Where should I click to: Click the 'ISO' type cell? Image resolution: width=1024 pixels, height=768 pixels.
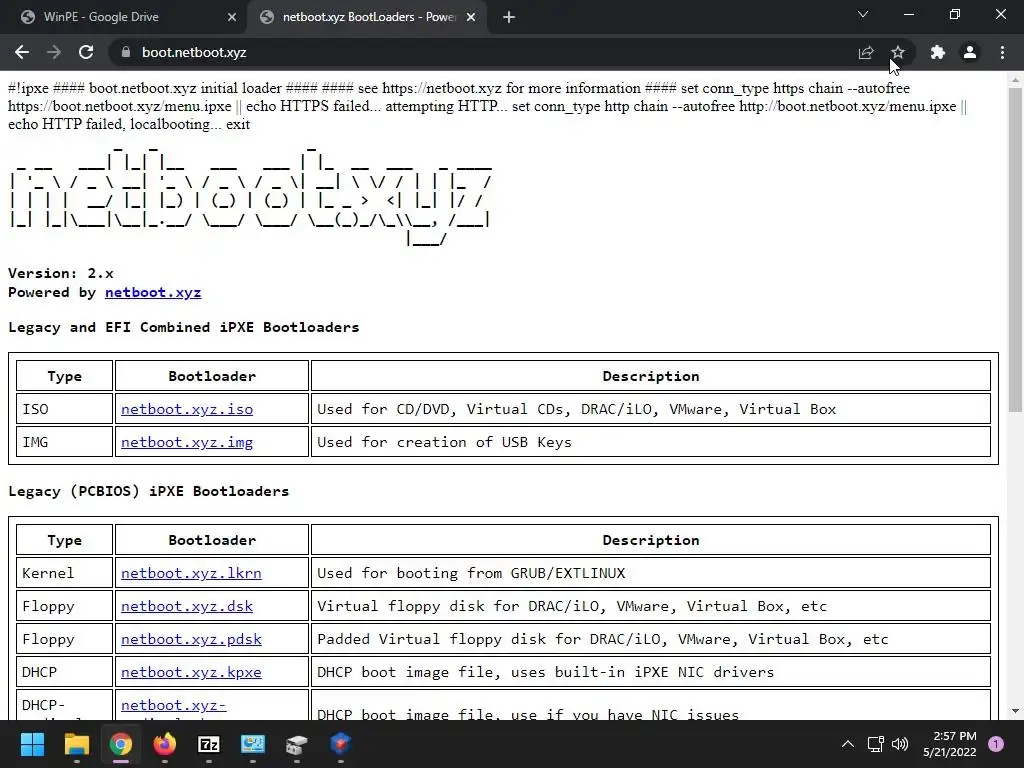click(x=64, y=409)
